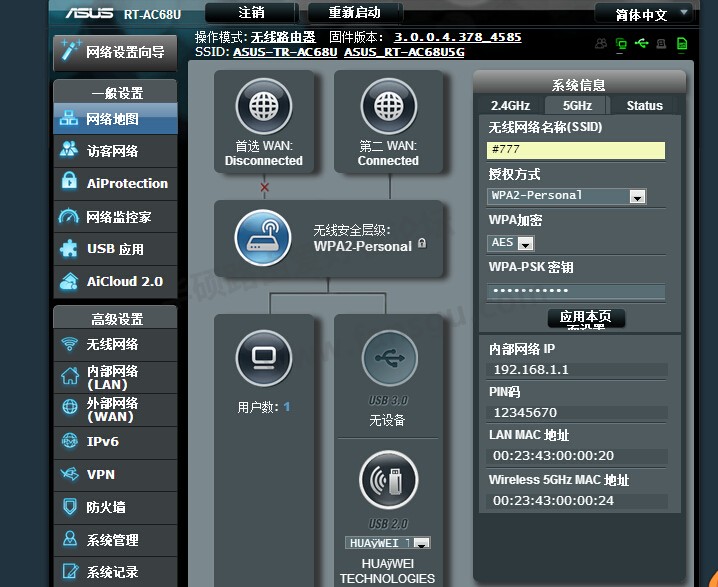The height and width of the screenshot is (587, 718).
Task: Click the green document status icon
Action: (x=682, y=43)
